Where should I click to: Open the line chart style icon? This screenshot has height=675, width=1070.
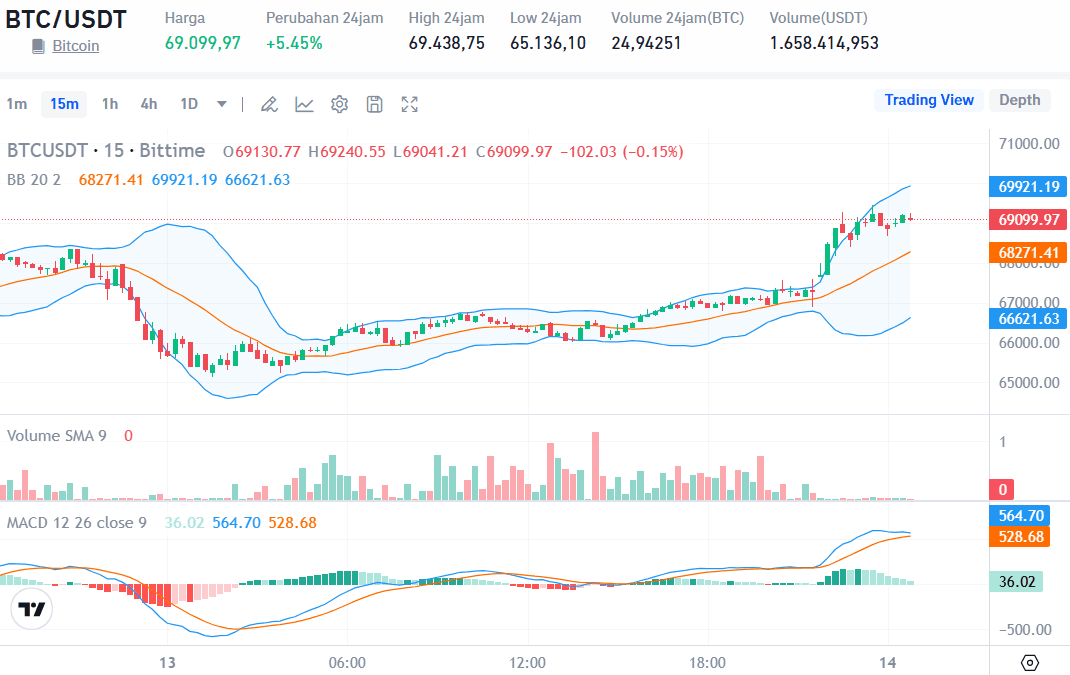tap(304, 103)
